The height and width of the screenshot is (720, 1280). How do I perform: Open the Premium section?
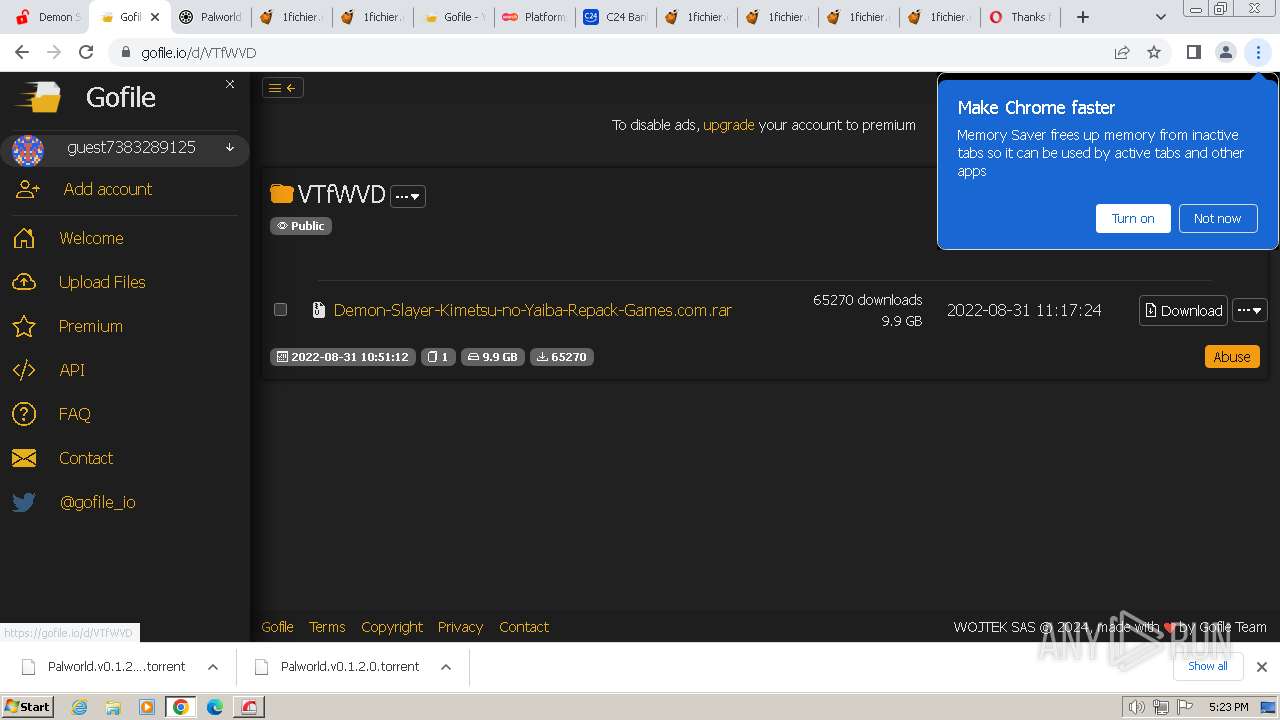pos(91,326)
